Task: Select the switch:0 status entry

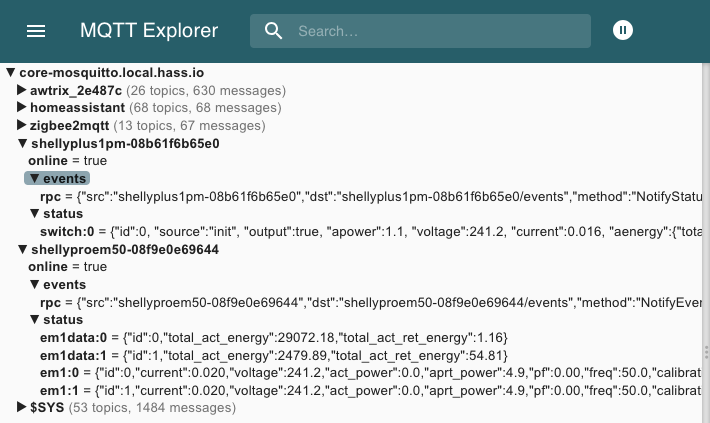Action: [371, 231]
